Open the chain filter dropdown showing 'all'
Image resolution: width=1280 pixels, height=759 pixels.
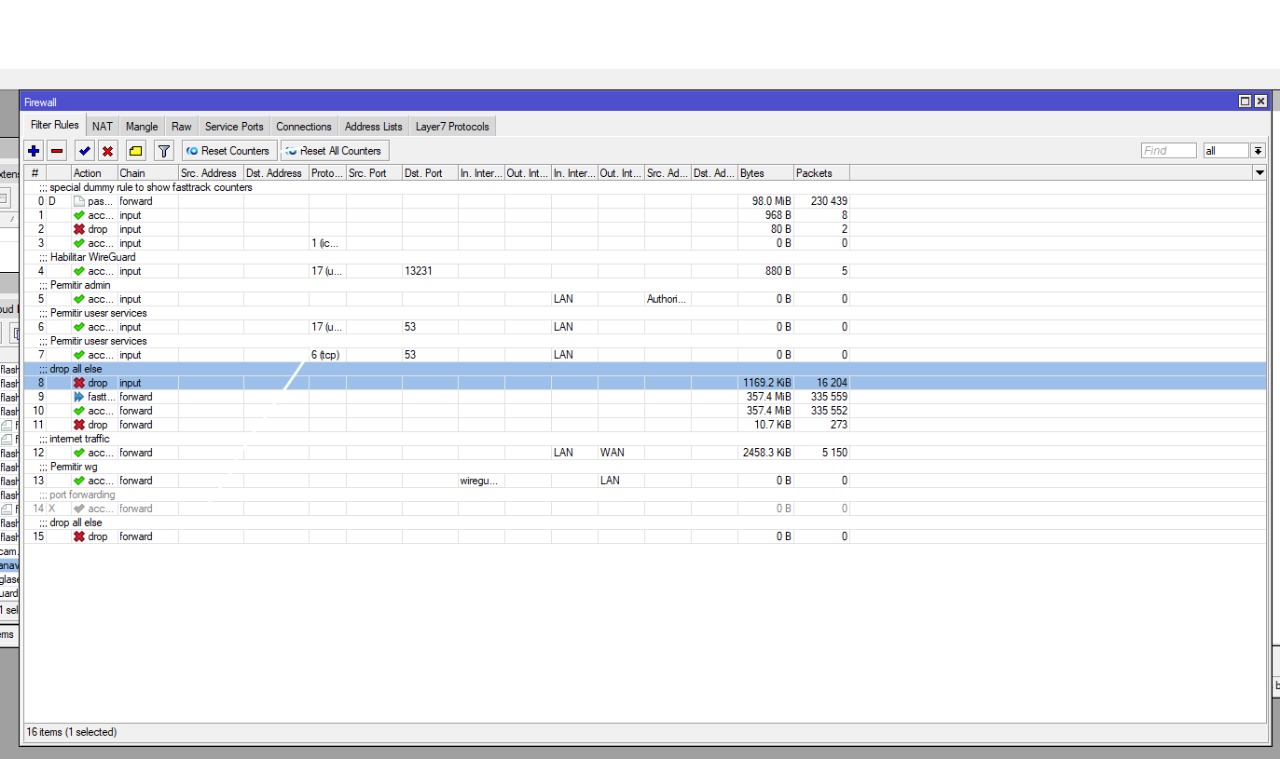(x=1234, y=151)
